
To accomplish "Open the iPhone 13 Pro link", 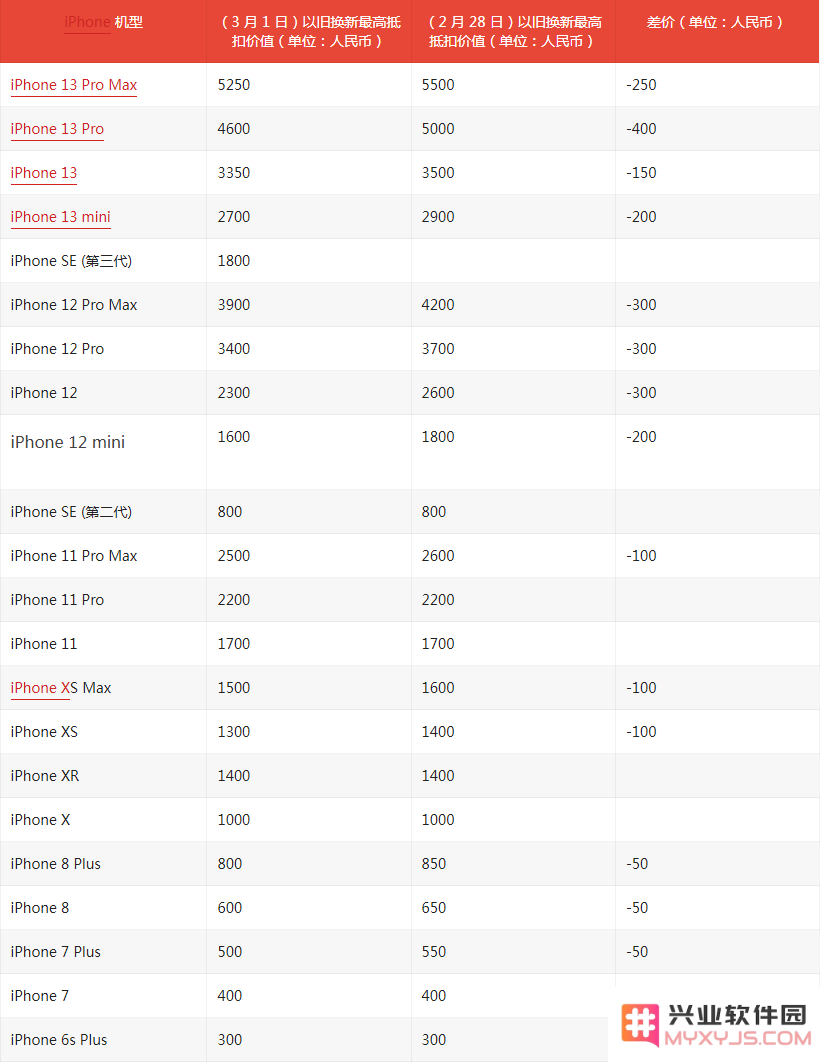I will [x=58, y=129].
